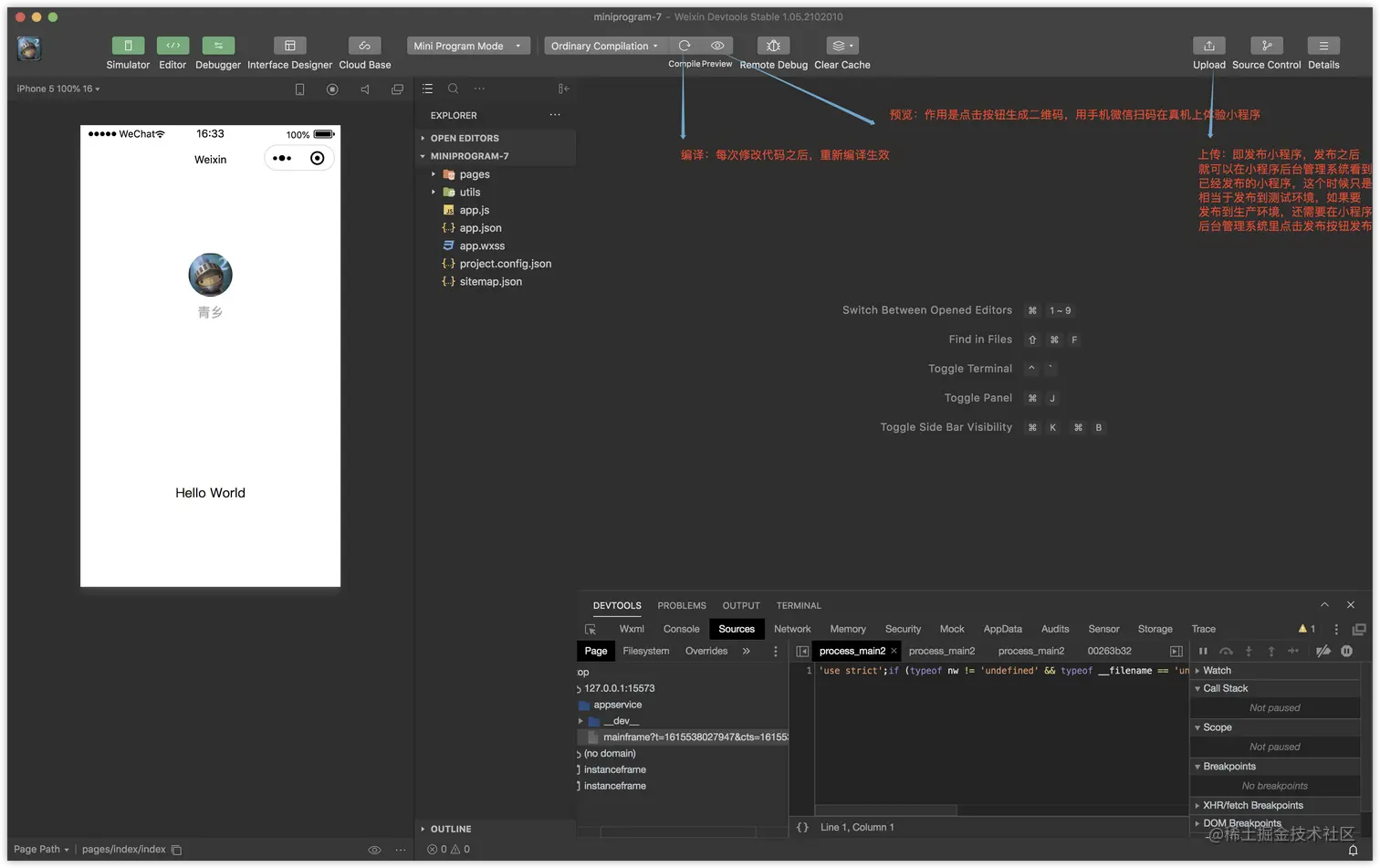Viewport: 1380px width, 868px height.
Task: Switch to the Problems panel tab
Action: pos(682,605)
